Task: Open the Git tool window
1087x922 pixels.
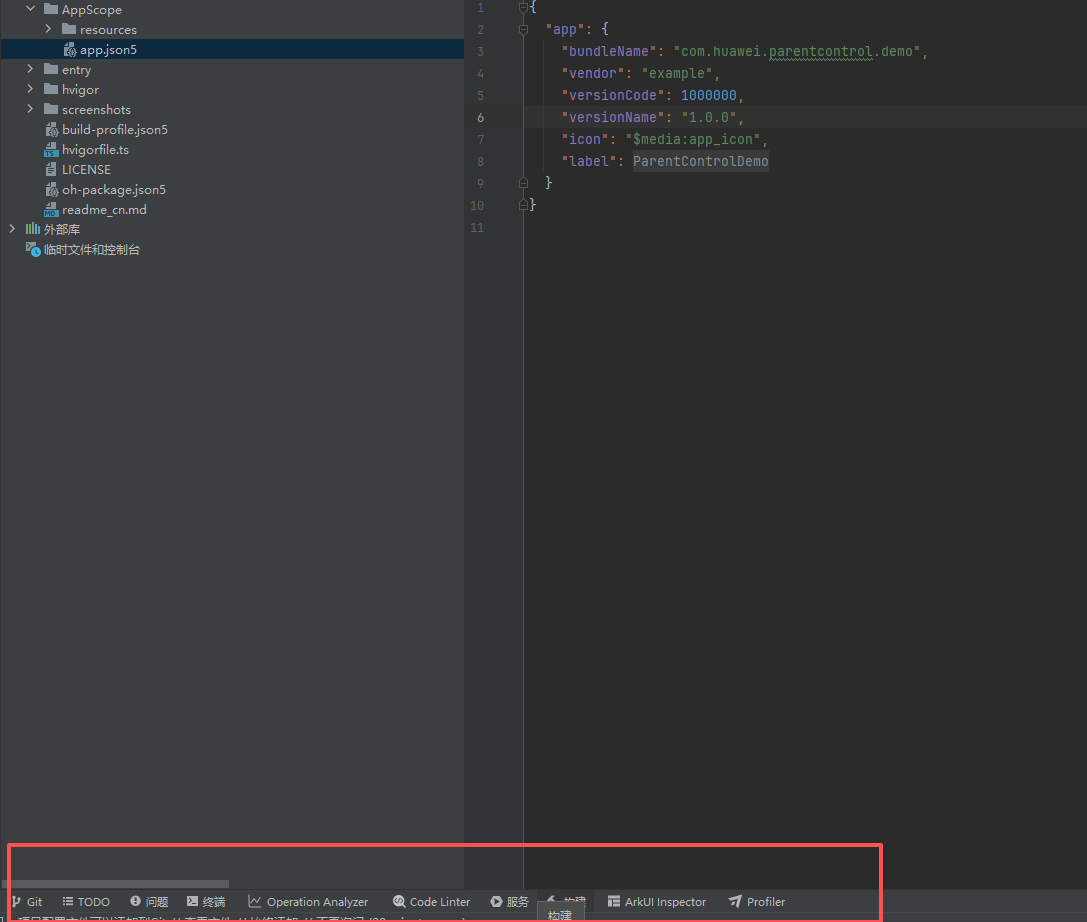Action: point(27,902)
